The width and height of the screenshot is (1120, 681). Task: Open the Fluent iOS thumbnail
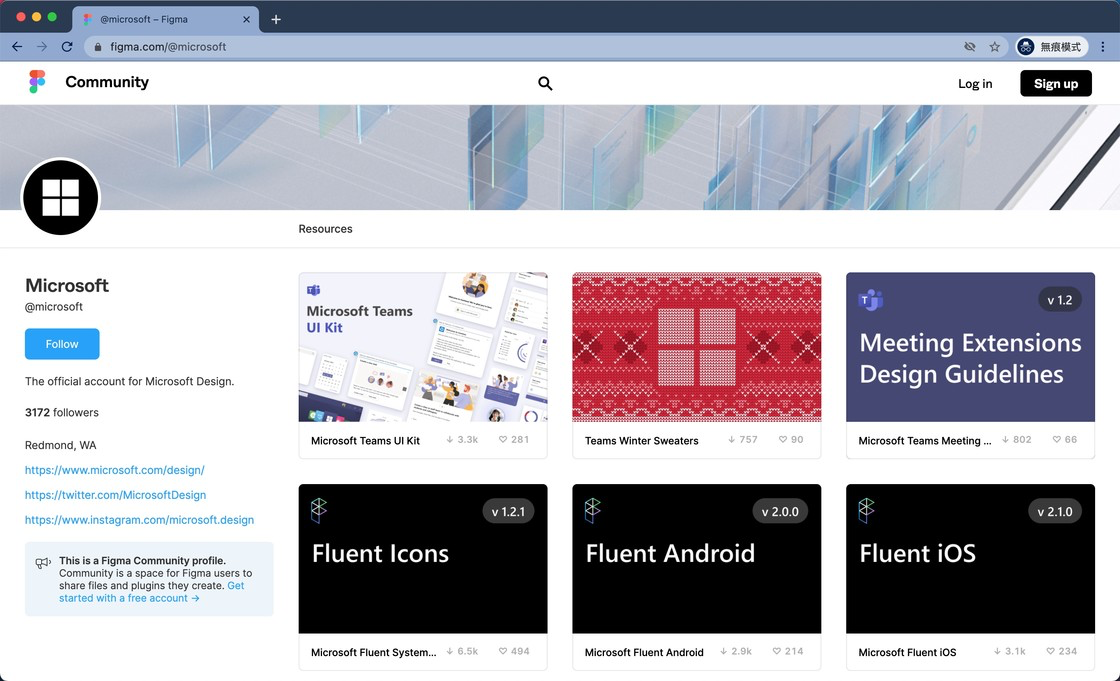click(970, 559)
